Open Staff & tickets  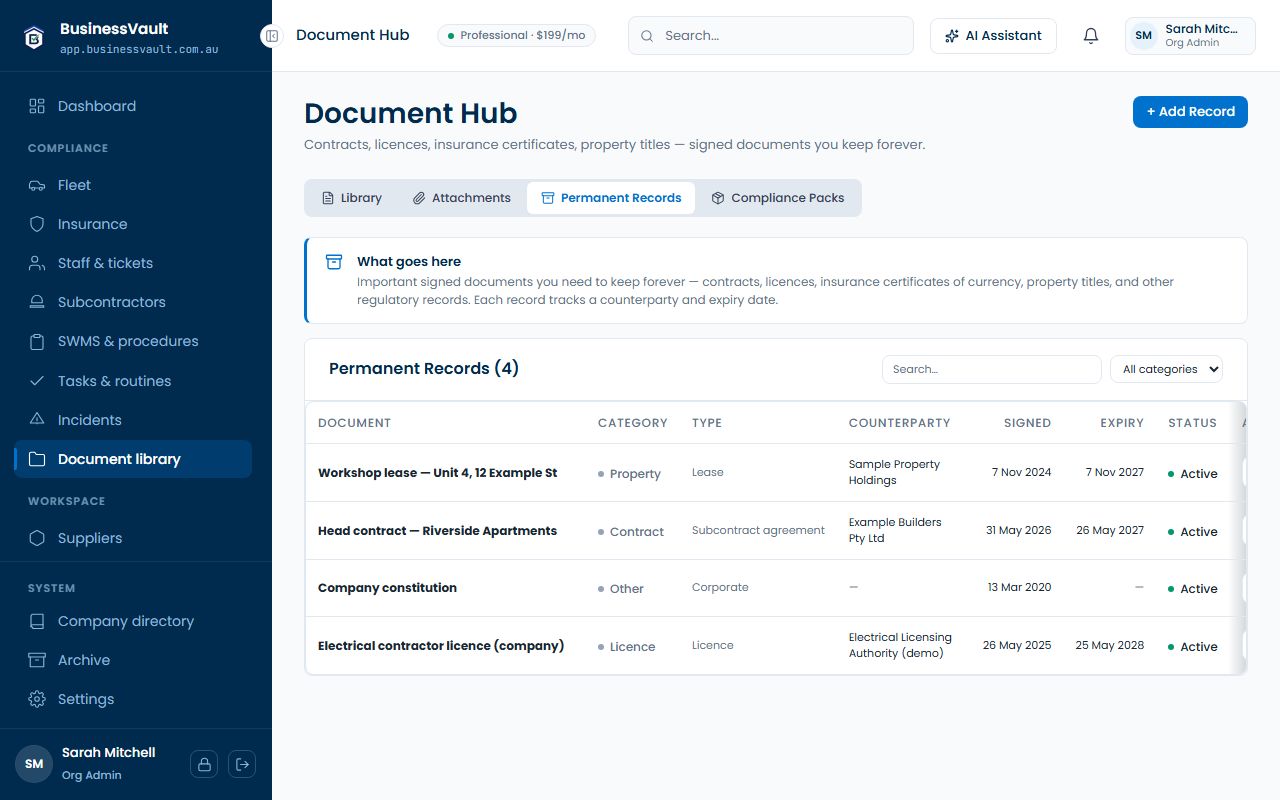(133, 263)
